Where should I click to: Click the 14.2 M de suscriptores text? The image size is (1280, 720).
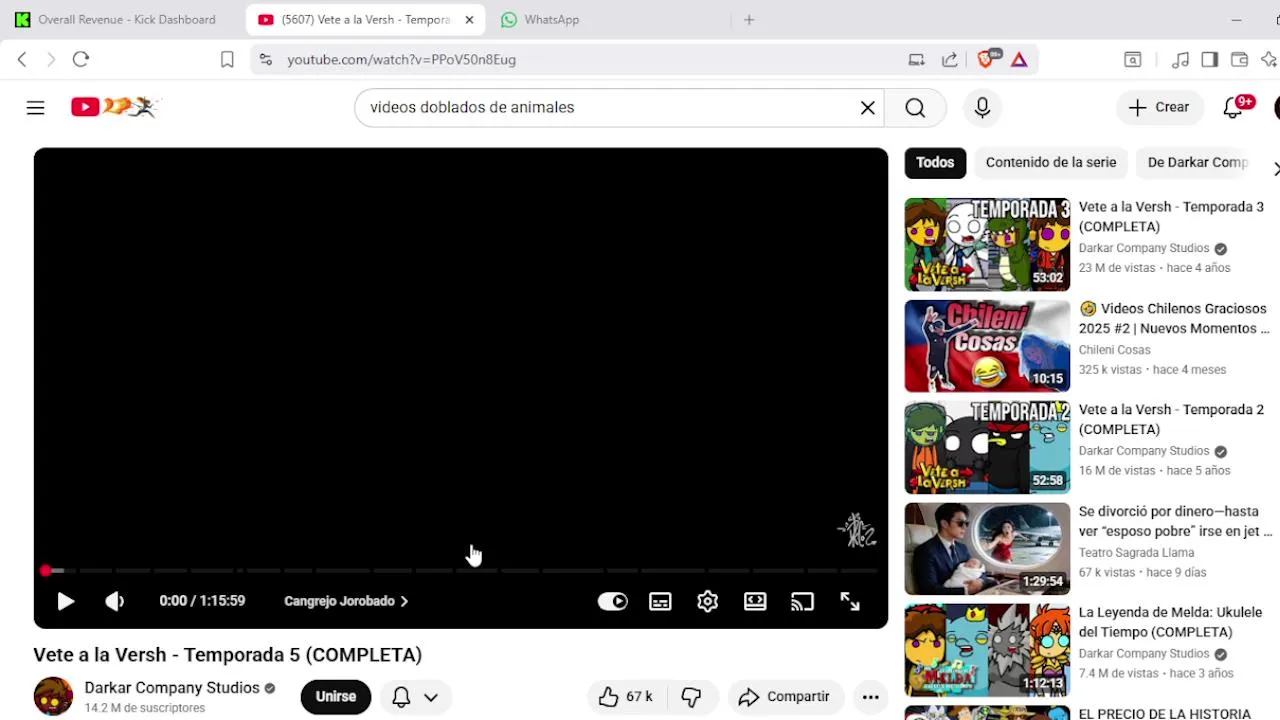click(145, 708)
